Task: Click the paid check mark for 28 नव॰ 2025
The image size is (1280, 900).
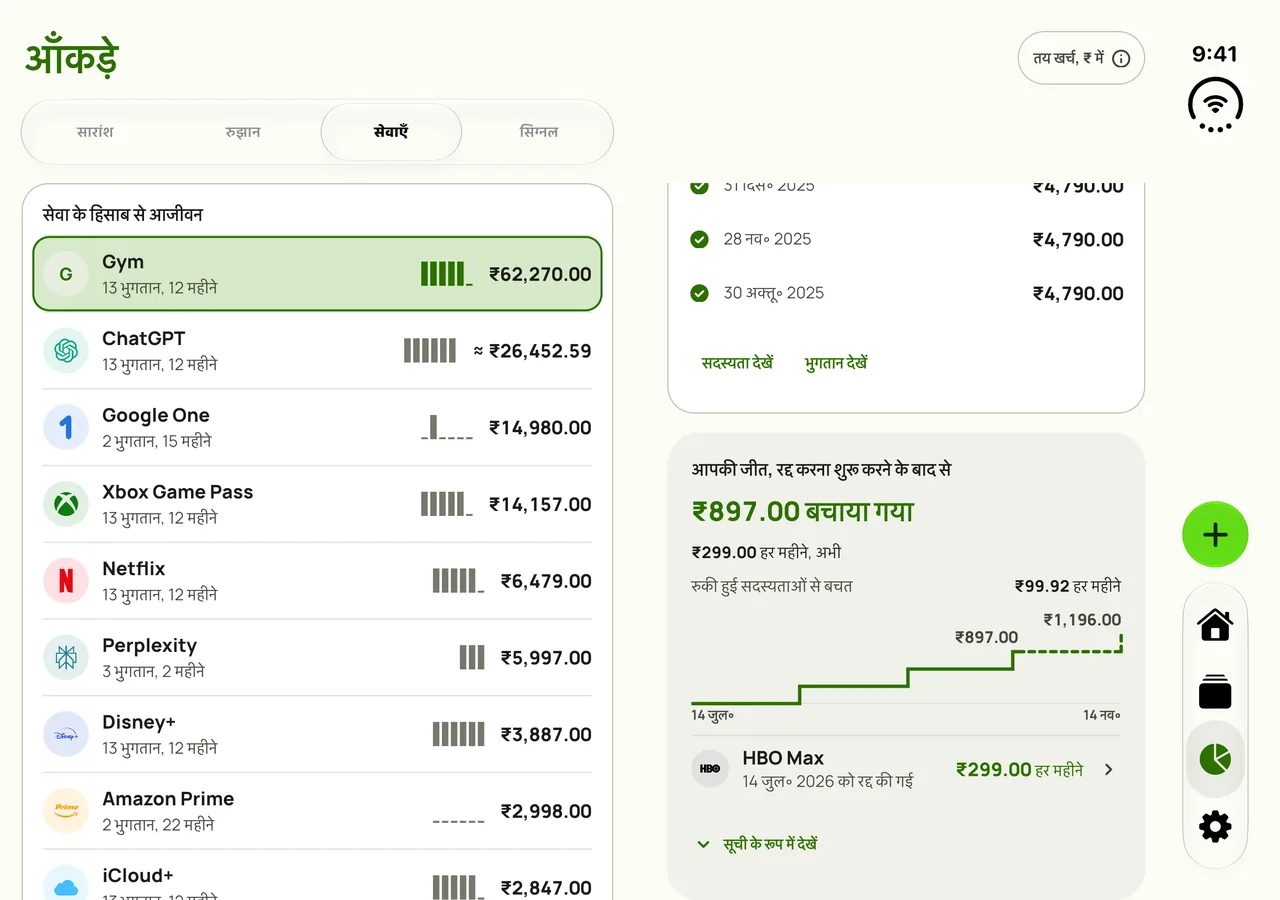Action: pos(700,239)
